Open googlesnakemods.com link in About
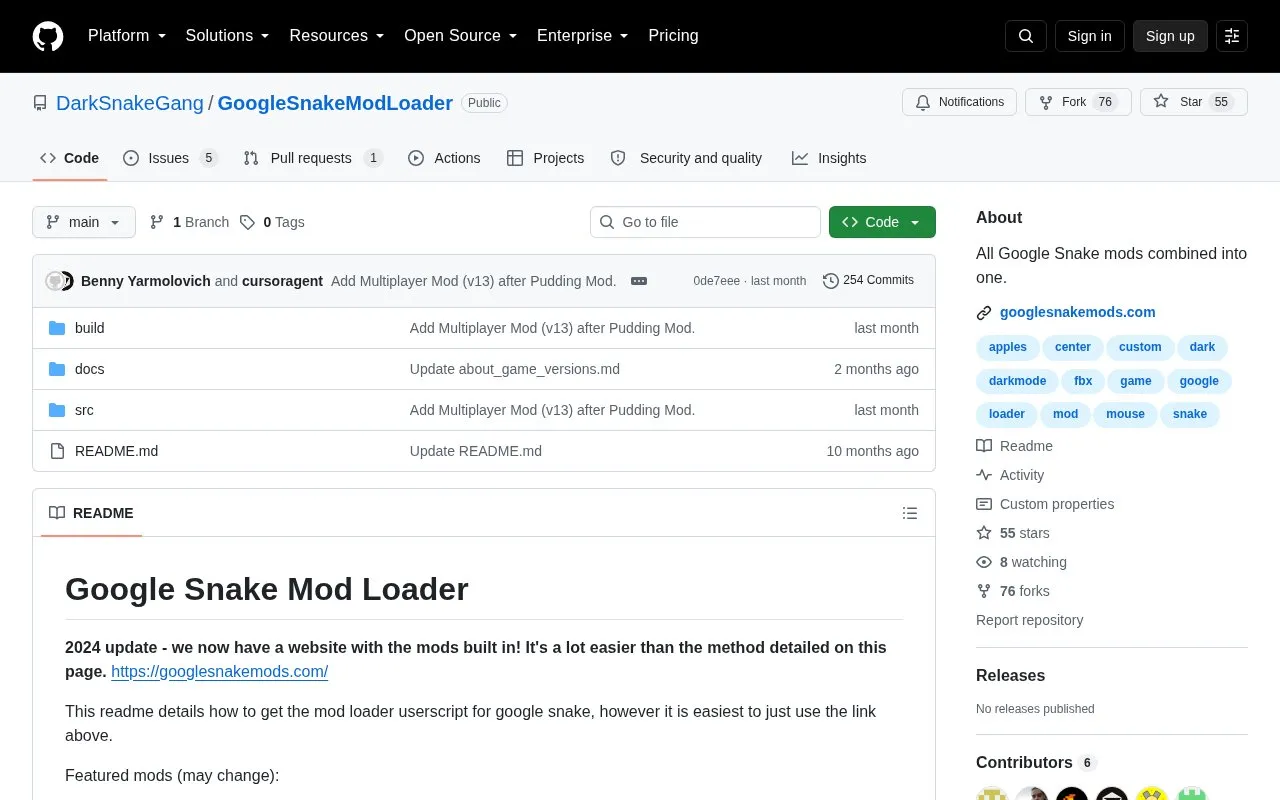 tap(1077, 312)
